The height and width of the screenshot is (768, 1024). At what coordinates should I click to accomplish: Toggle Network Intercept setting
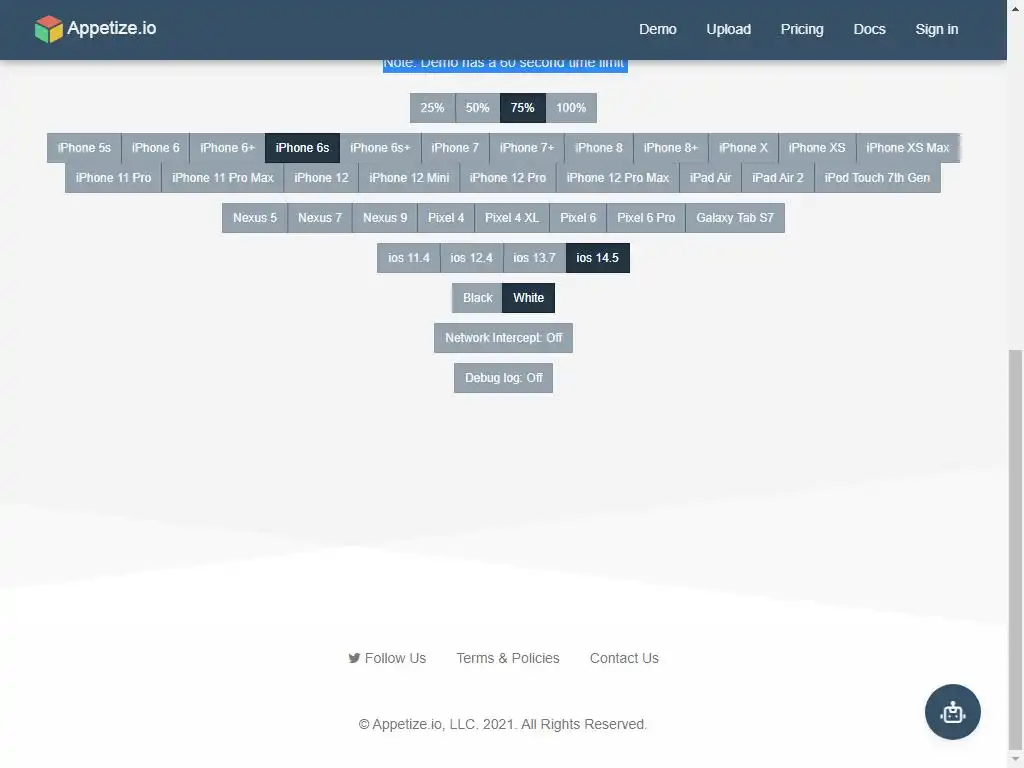pos(504,338)
